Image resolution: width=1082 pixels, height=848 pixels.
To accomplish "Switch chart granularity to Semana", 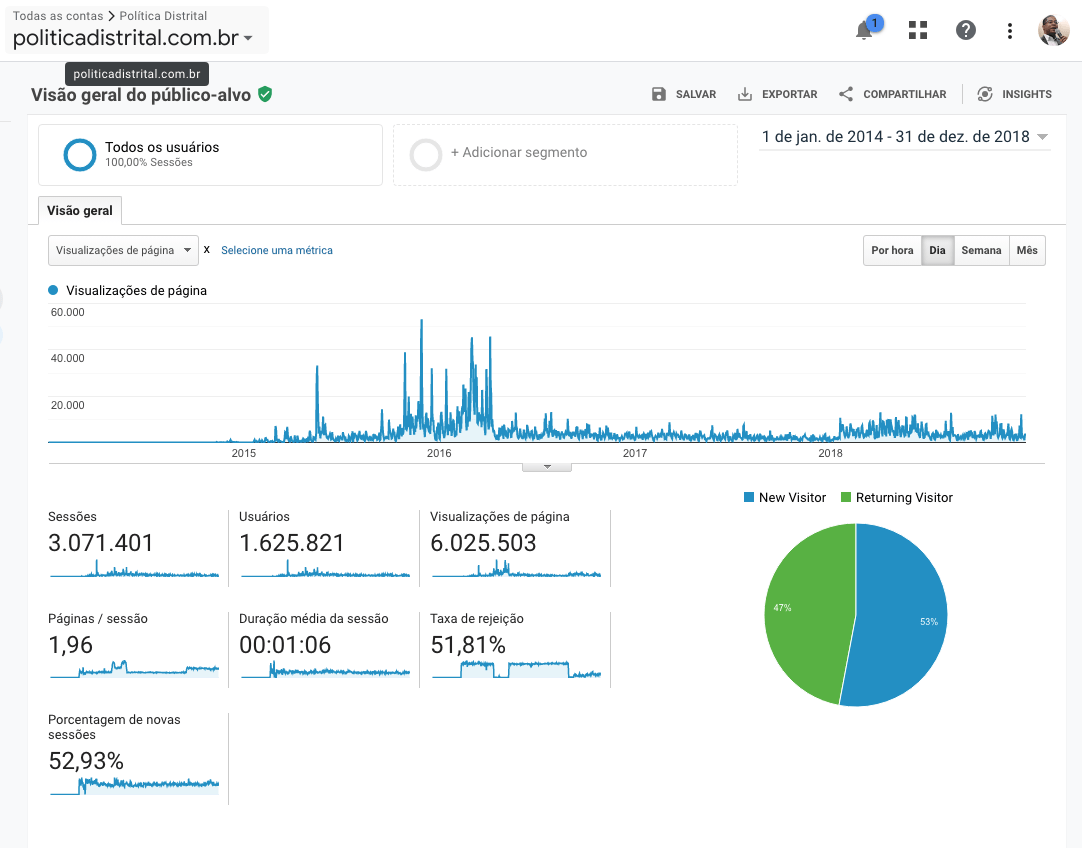I will [x=981, y=250].
